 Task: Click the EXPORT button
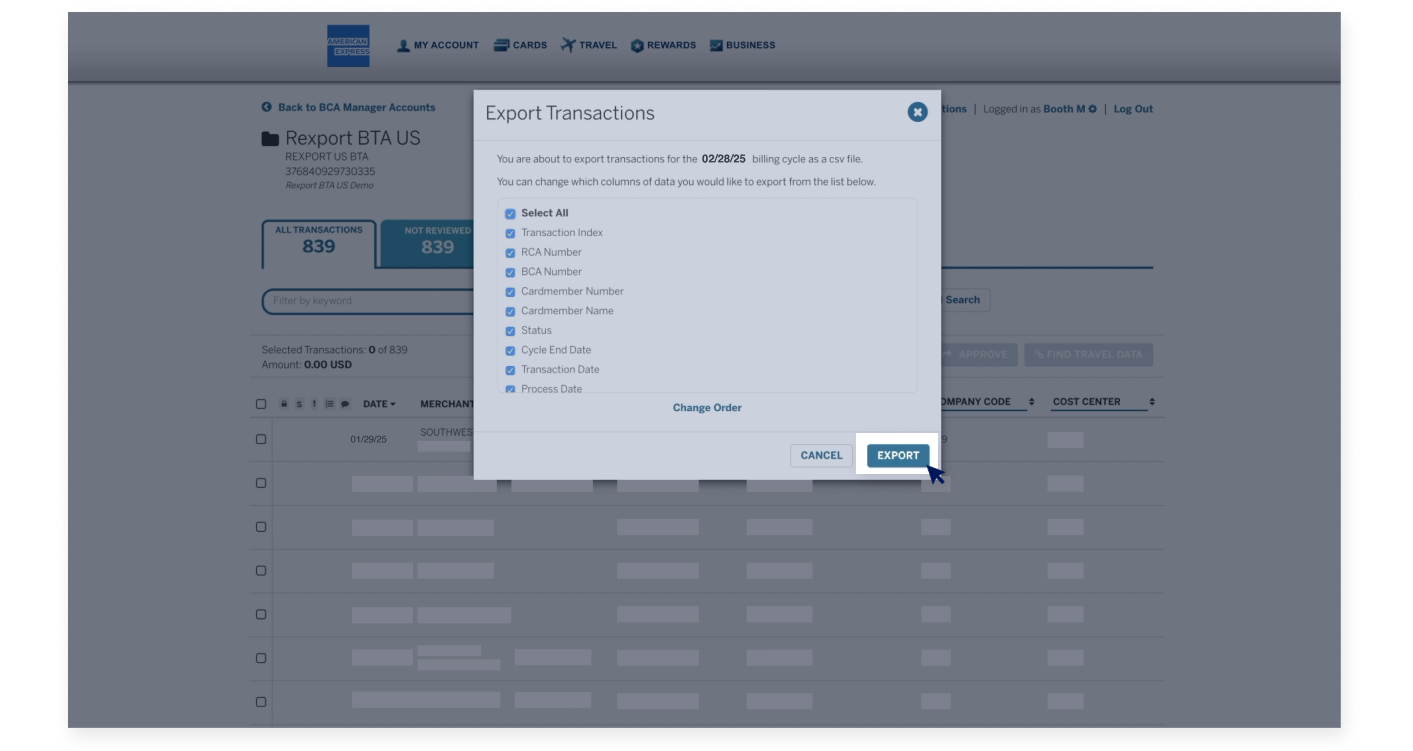(x=897, y=455)
